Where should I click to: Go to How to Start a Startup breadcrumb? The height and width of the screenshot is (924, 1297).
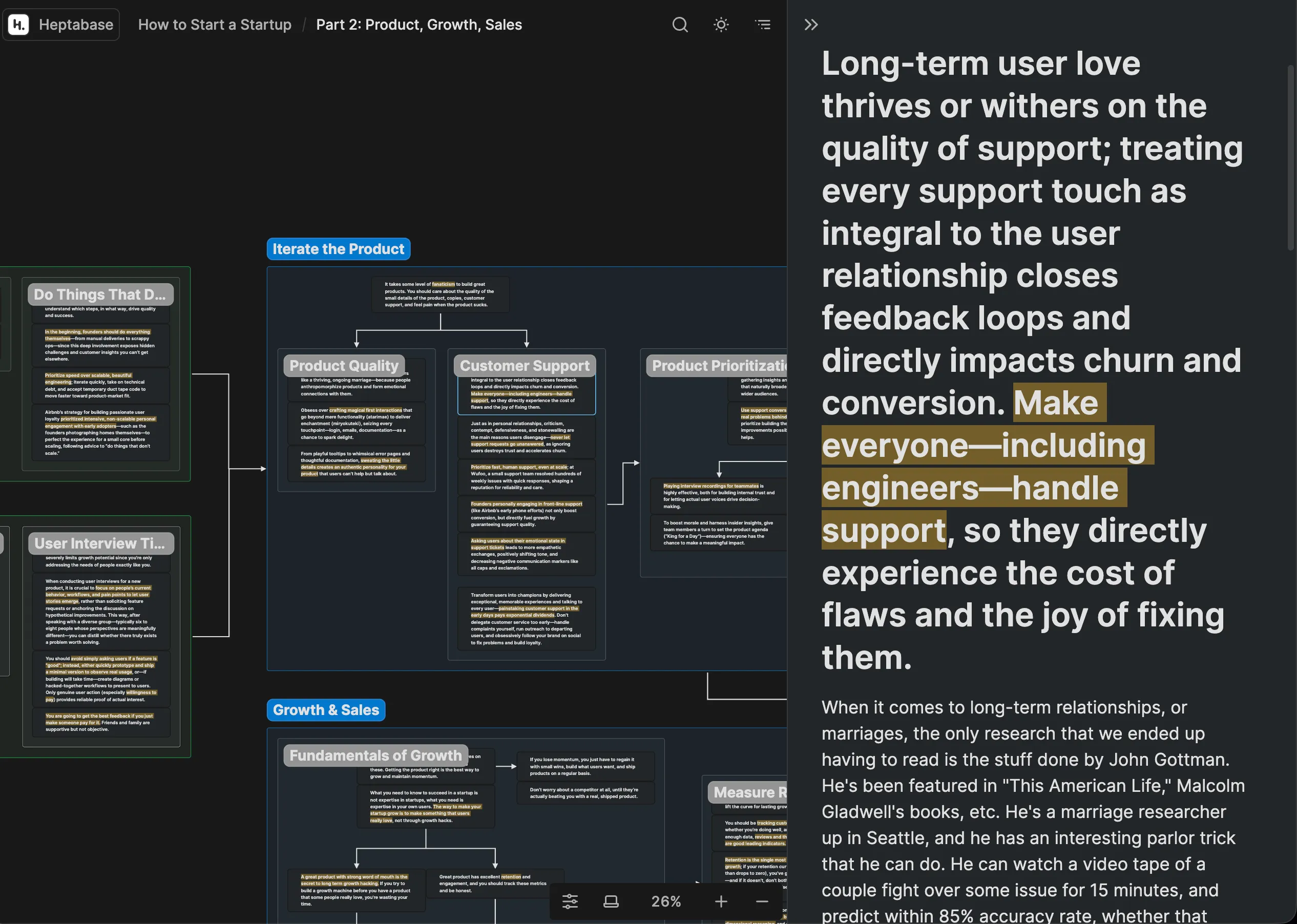click(215, 25)
